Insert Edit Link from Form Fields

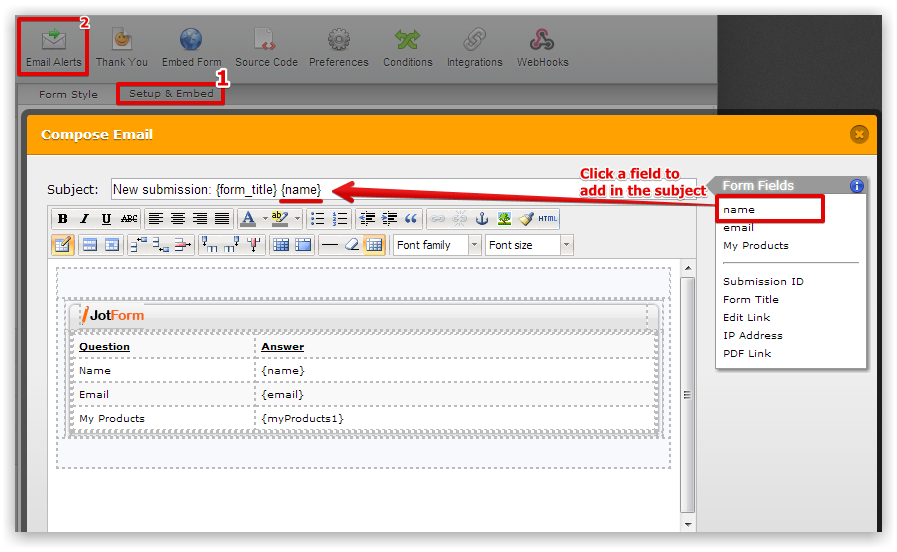[x=747, y=317]
